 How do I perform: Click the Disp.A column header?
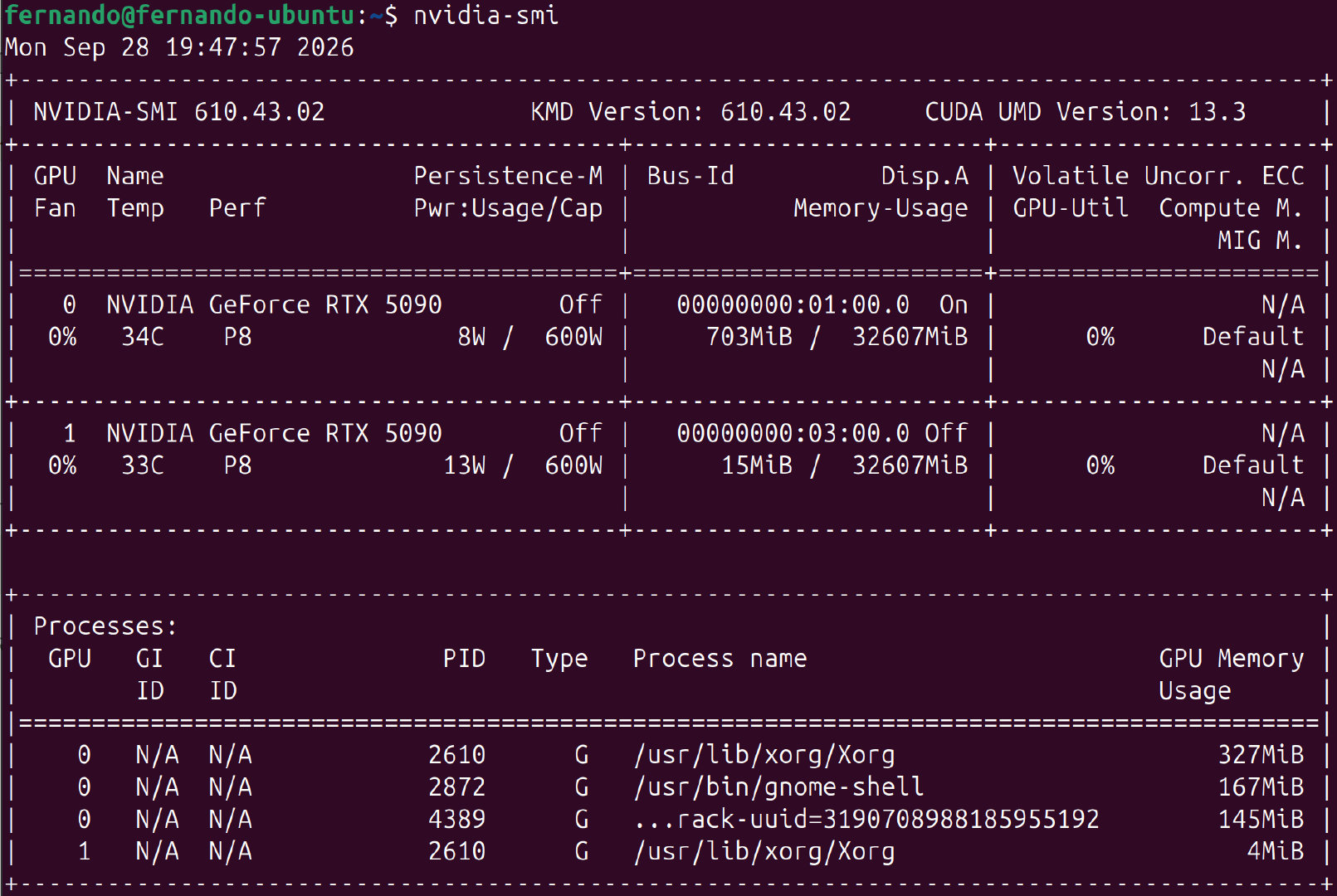click(925, 176)
